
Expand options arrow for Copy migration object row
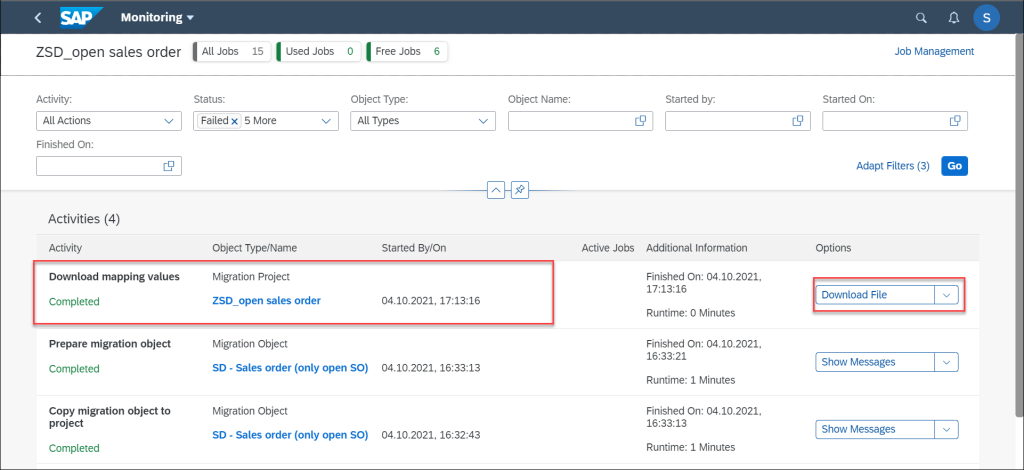click(946, 429)
